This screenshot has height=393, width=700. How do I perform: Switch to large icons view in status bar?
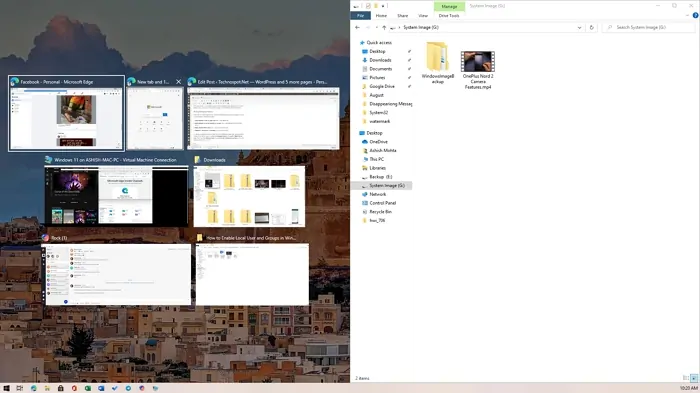pos(694,378)
